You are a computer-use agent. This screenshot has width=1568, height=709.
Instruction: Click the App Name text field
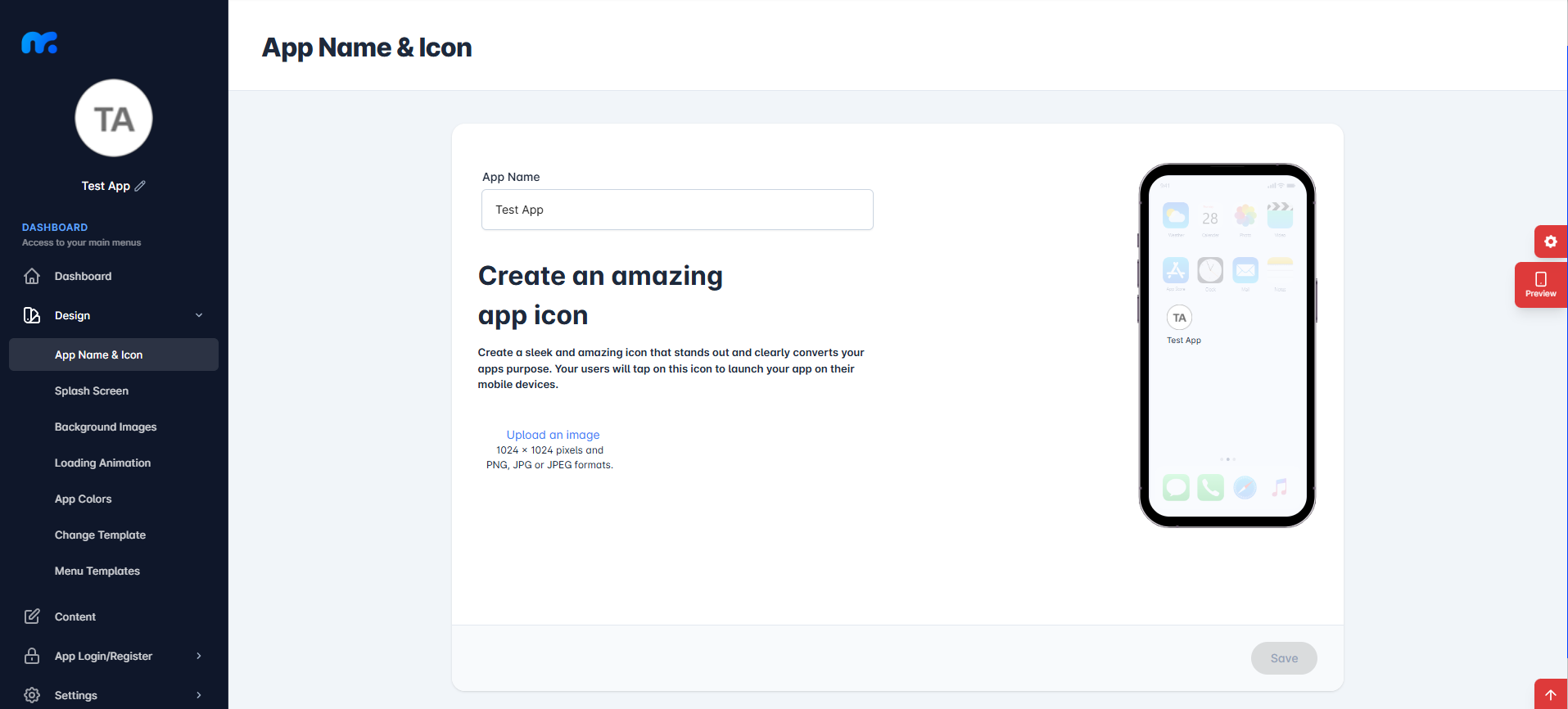point(677,210)
